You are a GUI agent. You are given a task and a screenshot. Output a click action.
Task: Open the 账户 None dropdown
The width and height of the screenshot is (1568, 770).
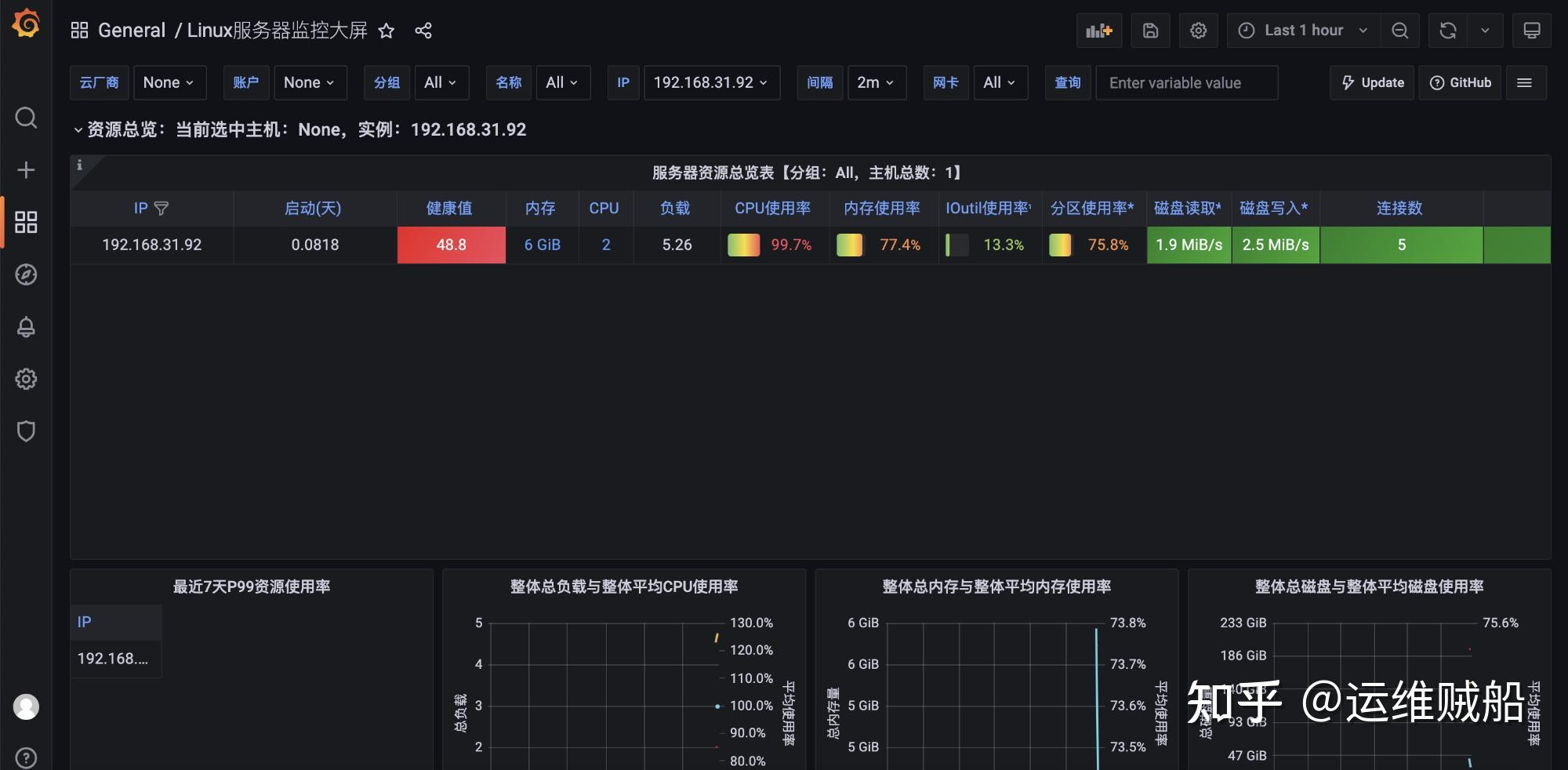[x=309, y=82]
